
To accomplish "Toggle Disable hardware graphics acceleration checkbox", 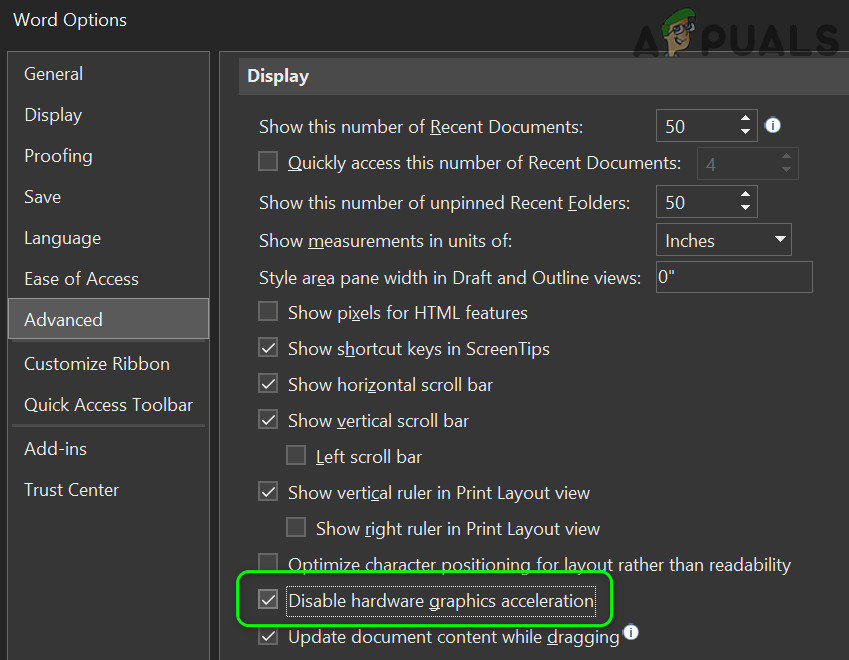I will 268,600.
